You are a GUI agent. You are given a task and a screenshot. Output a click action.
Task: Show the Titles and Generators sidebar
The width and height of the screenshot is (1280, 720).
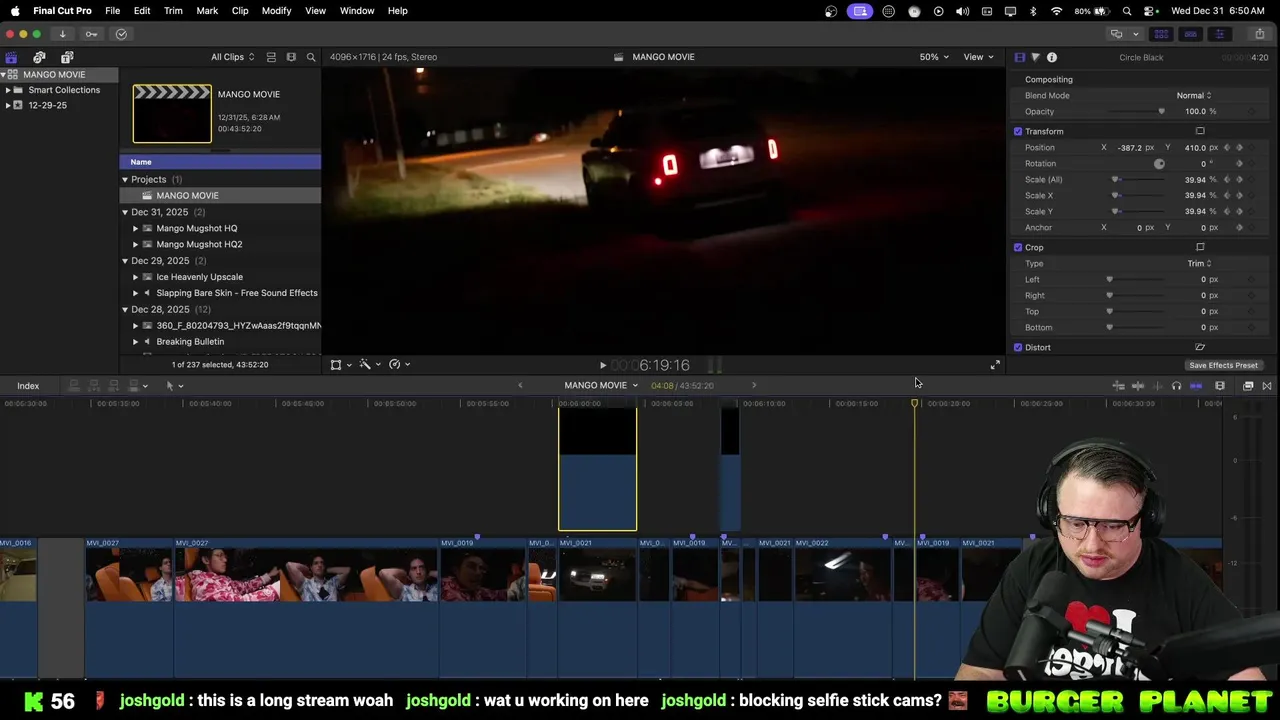(67, 57)
